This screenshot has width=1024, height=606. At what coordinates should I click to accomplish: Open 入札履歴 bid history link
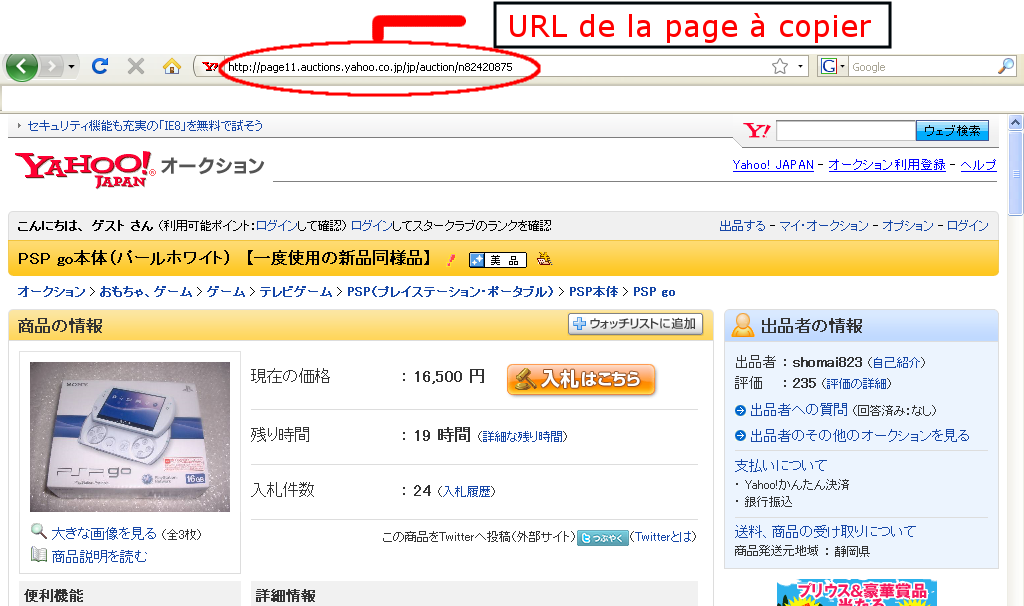tap(467, 491)
